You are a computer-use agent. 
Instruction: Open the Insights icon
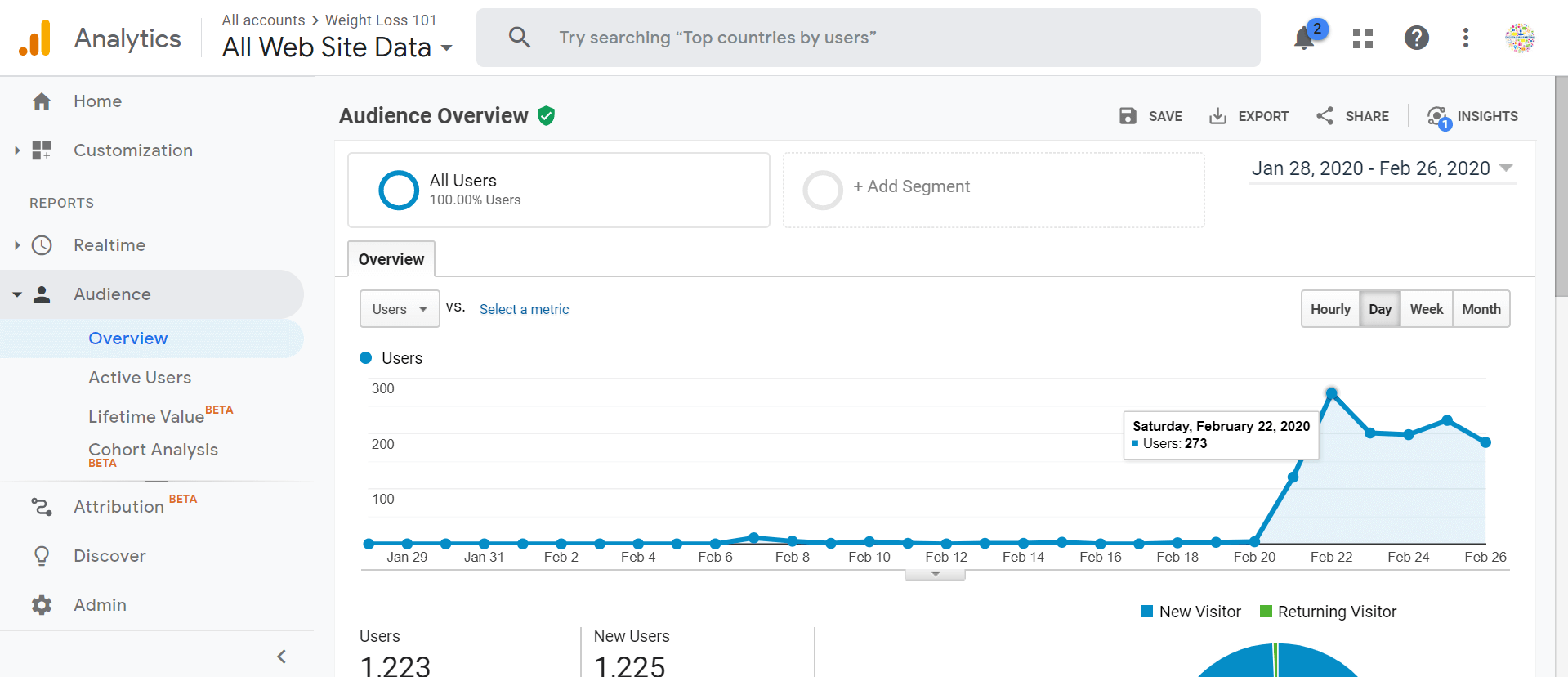(x=1439, y=118)
